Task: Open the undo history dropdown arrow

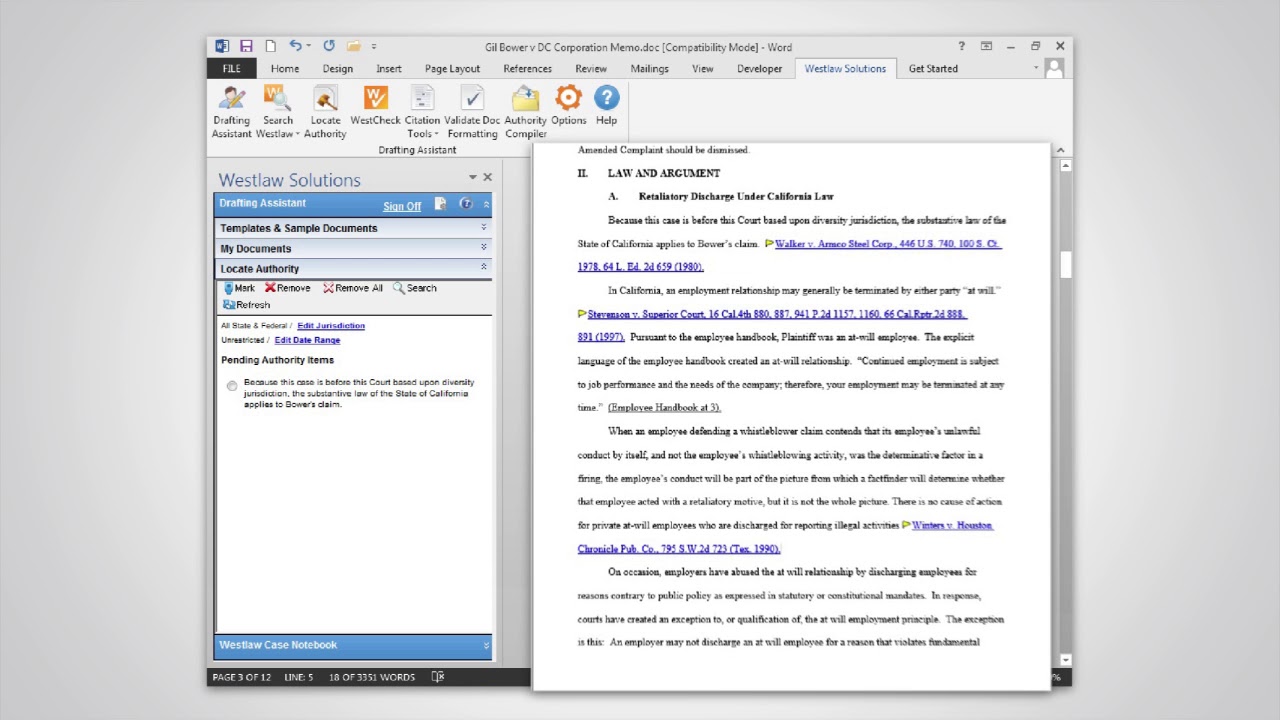Action: (309, 46)
